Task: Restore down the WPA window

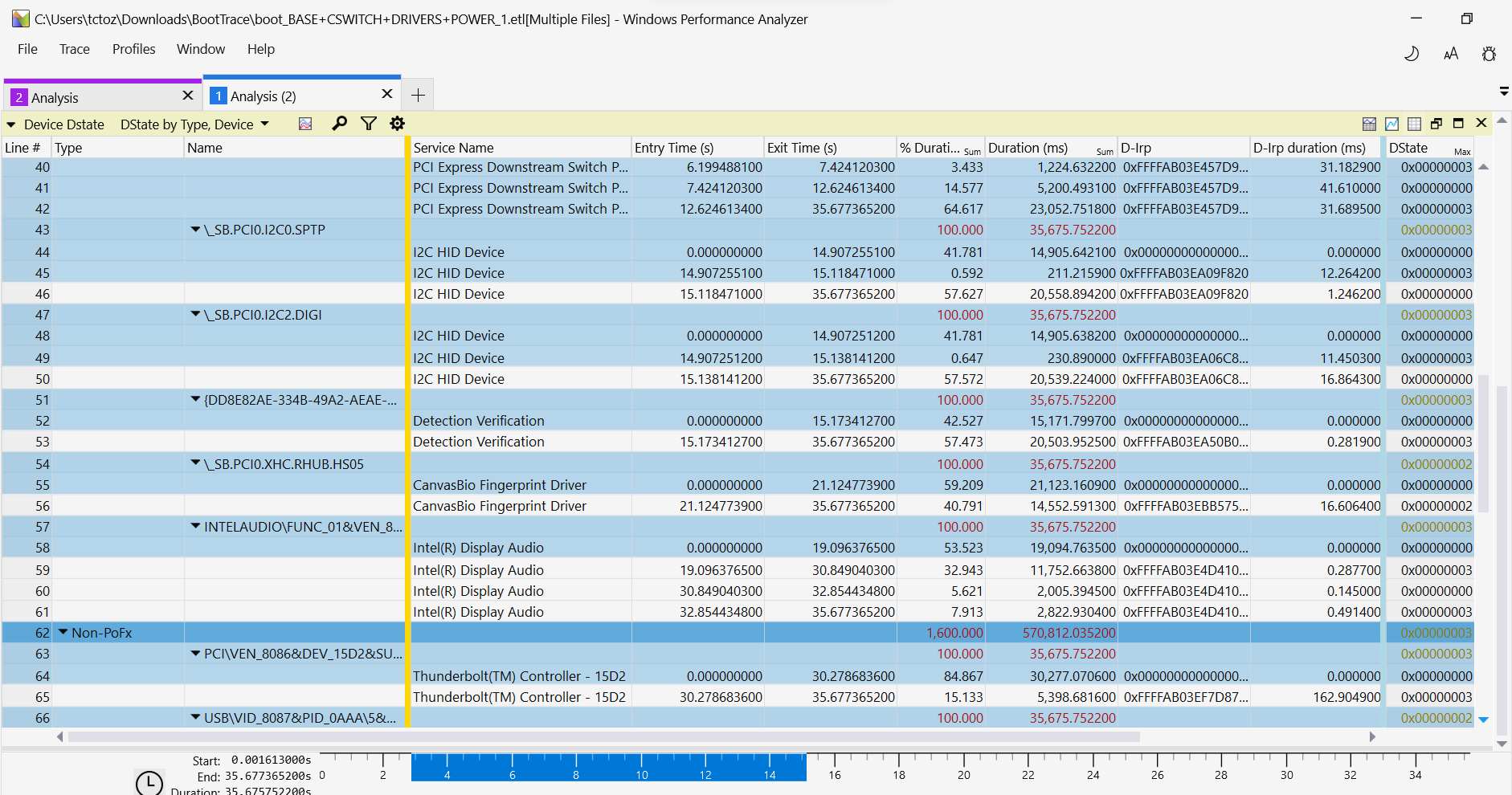Action: (1467, 18)
